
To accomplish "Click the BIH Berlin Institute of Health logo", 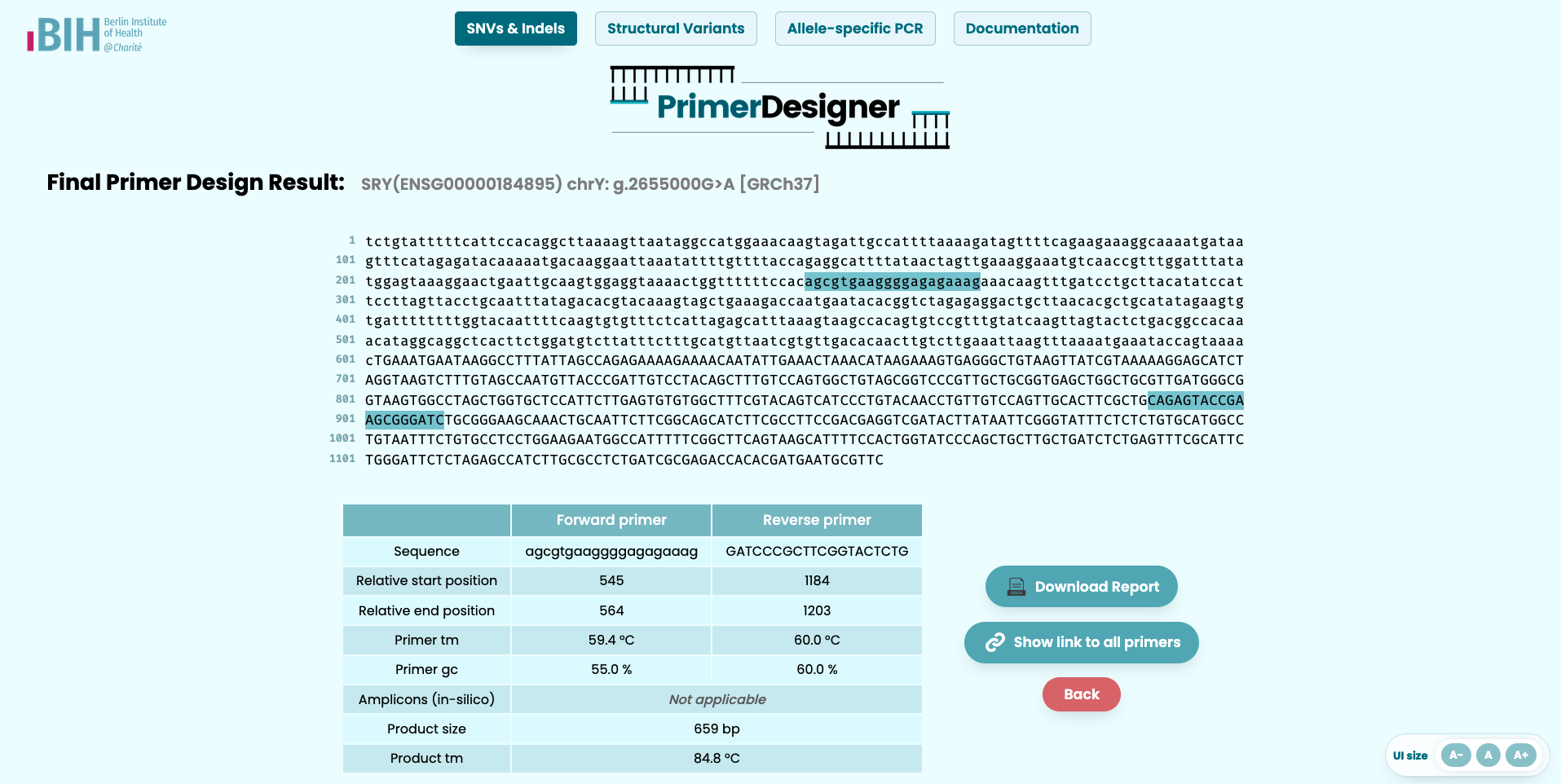I will [97, 34].
